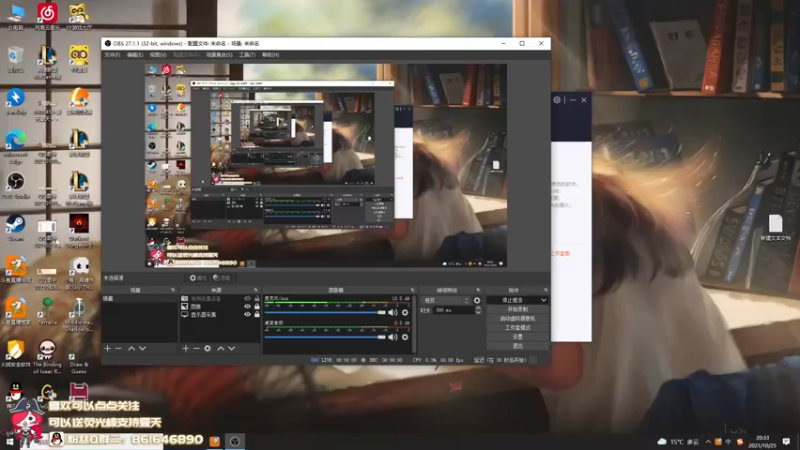
Task: Click the Start Recording button
Action: 517,309
